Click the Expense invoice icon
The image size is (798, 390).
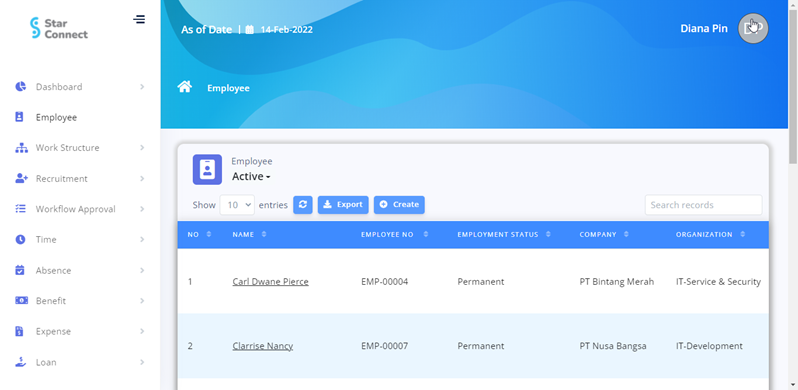click(x=19, y=331)
